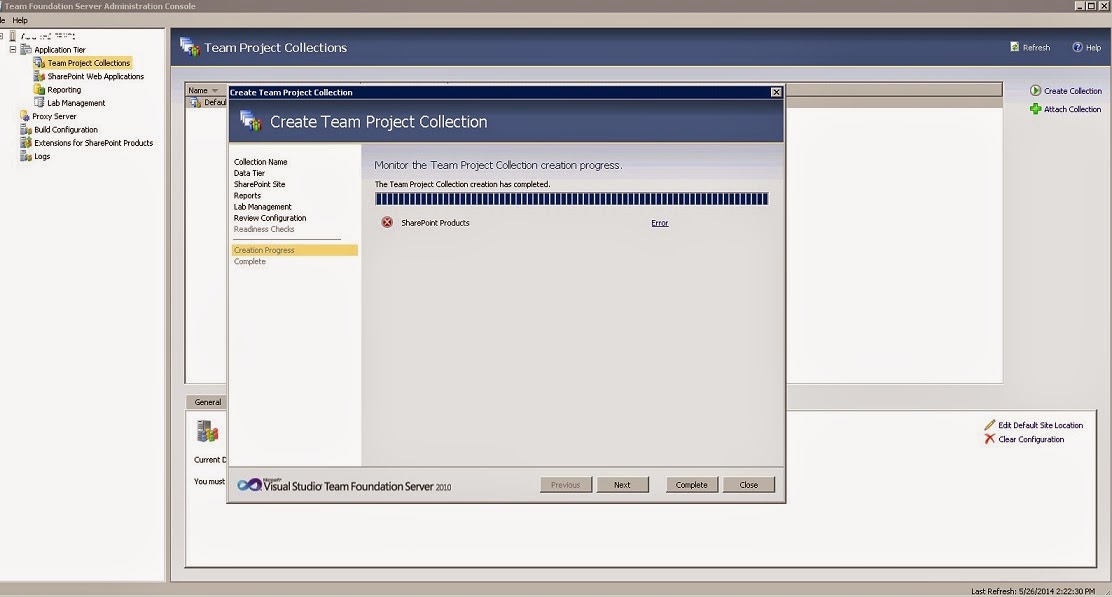The width and height of the screenshot is (1112, 597).
Task: Click the Attach Collection link
Action: [1072, 109]
